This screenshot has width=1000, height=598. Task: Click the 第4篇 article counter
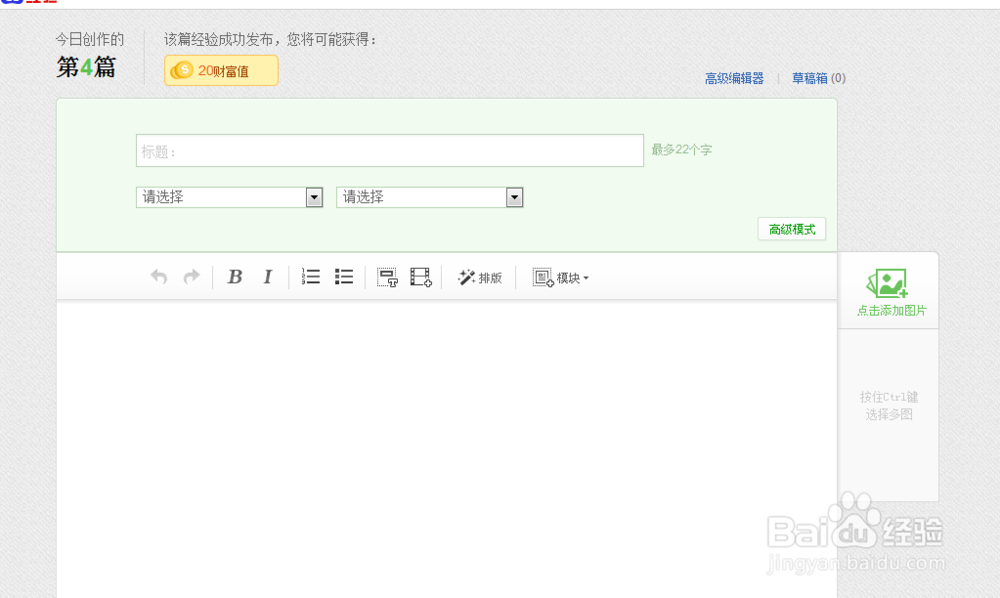coord(86,67)
